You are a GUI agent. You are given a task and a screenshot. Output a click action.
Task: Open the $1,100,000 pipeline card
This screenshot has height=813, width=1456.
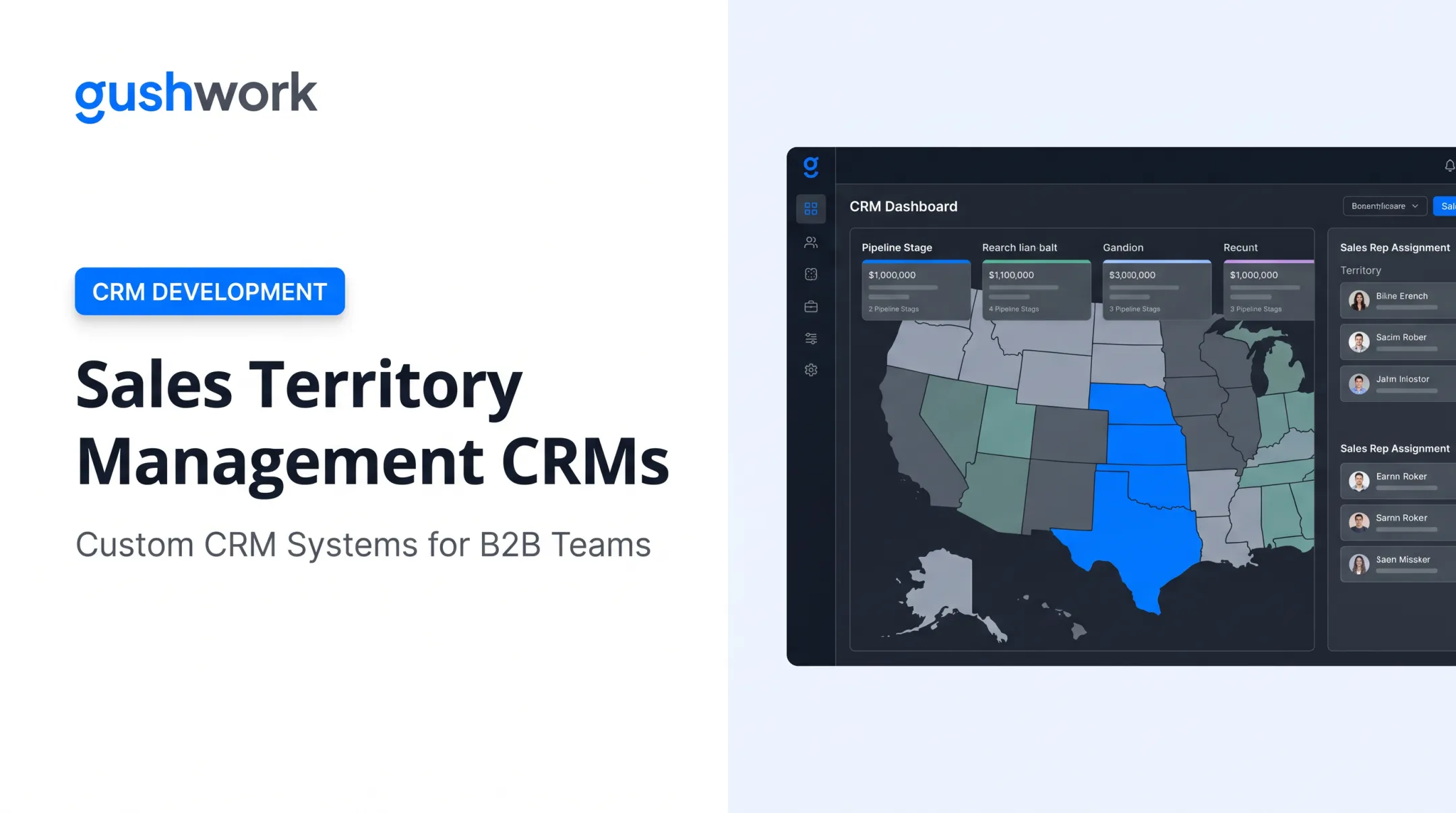[x=1036, y=290]
